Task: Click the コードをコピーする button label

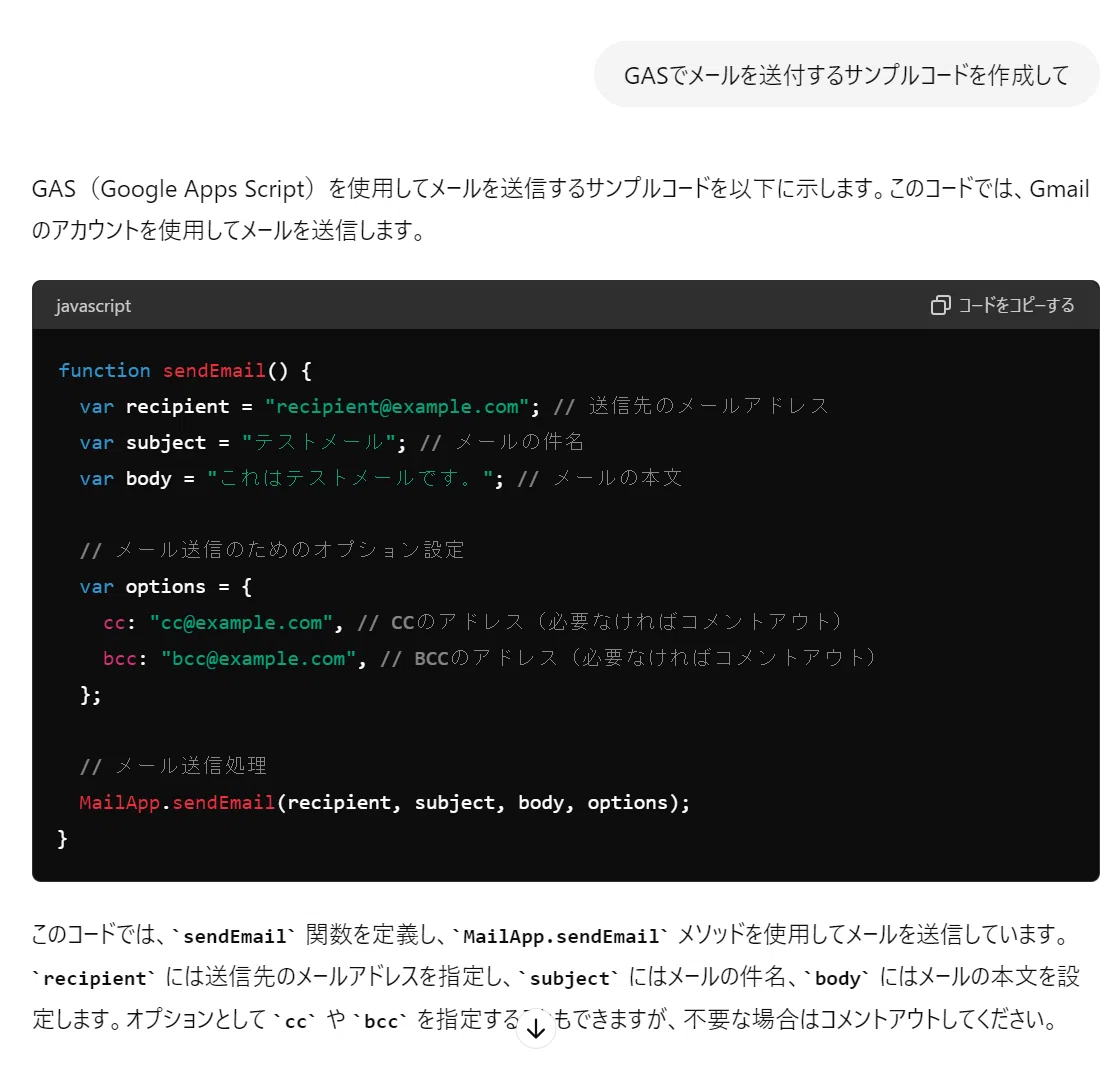Action: coord(1016,305)
